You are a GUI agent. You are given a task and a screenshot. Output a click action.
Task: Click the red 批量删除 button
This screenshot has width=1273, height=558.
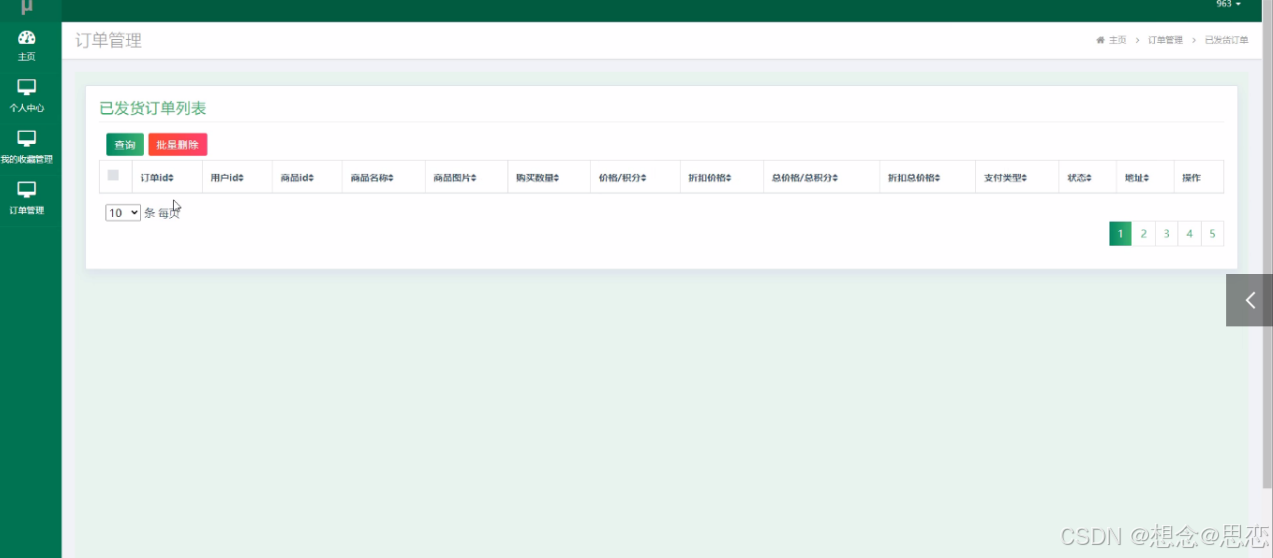pos(178,145)
